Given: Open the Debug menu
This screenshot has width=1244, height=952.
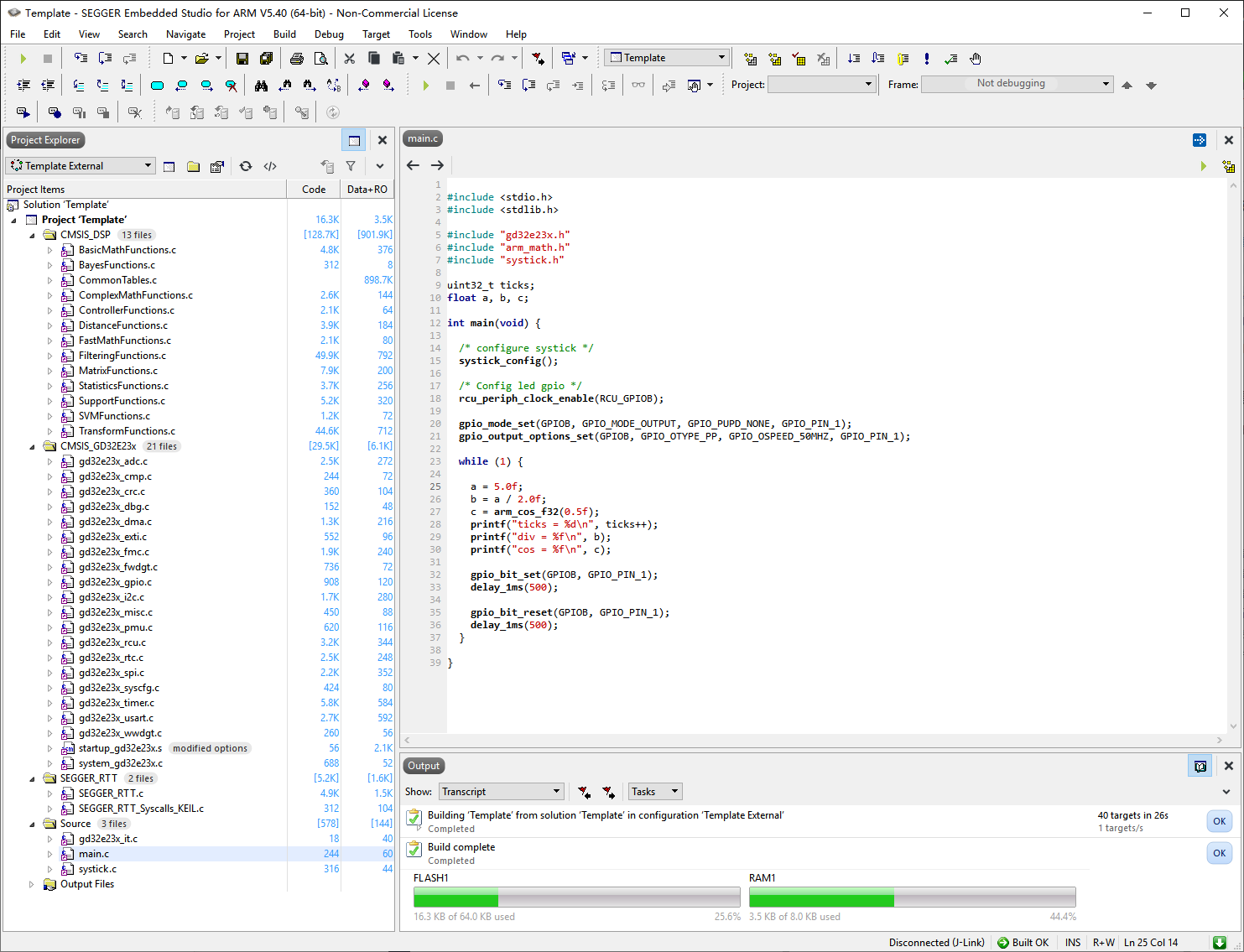Looking at the screenshot, I should (329, 34).
